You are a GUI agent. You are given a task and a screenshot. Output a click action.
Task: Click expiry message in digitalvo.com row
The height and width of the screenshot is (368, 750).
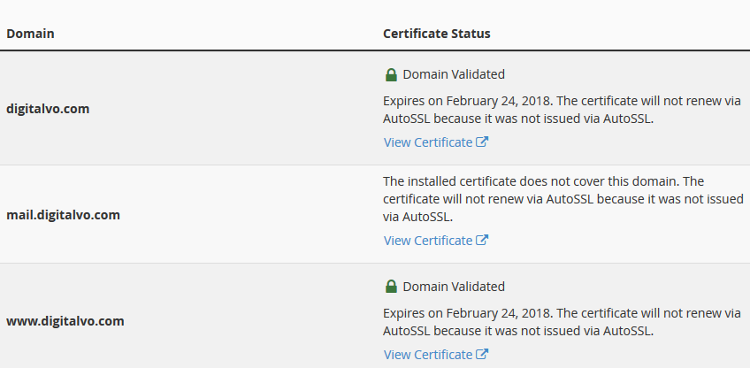click(562, 110)
